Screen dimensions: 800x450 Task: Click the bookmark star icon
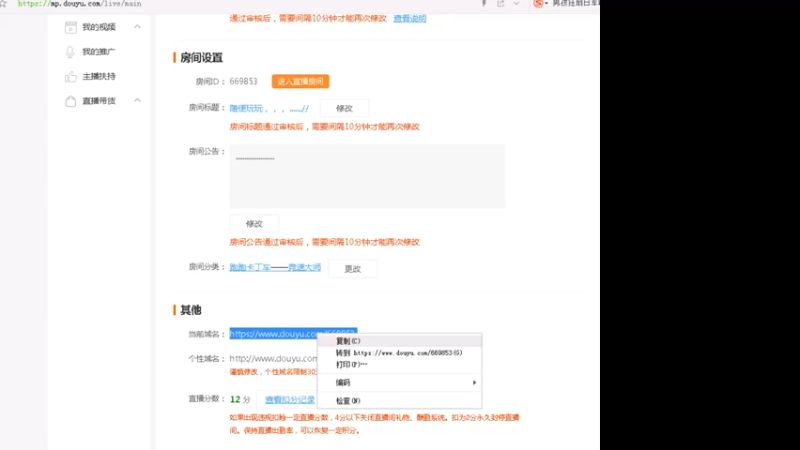3,4
